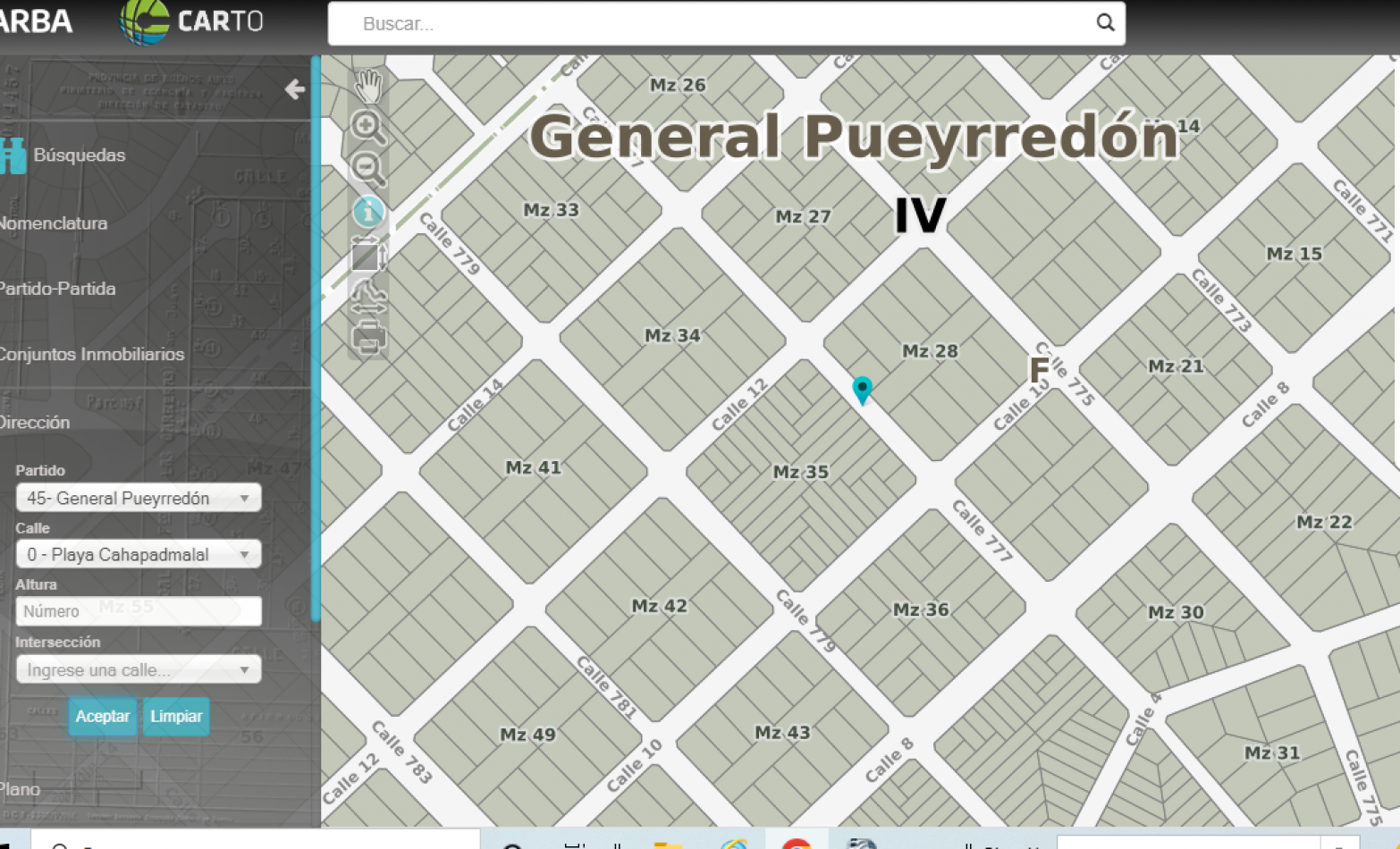Click the CARTO globe logo
The width and height of the screenshot is (1400, 849).
(x=145, y=21)
